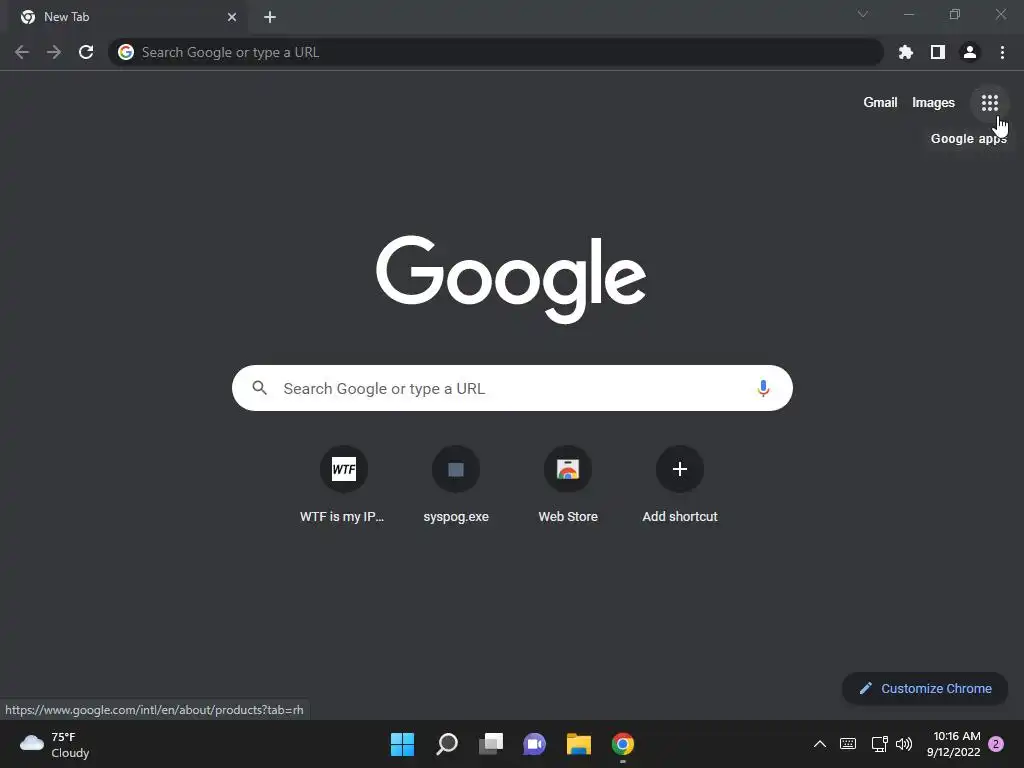The width and height of the screenshot is (1024, 768).
Task: Toggle the side panel icon
Action: pyautogui.click(x=938, y=52)
